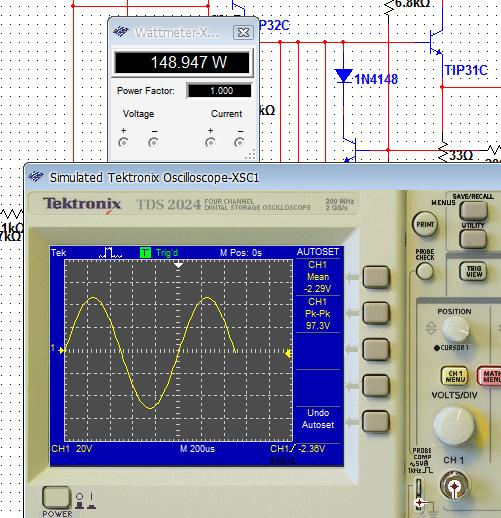The image size is (501, 518).
Task: Click the UTILITY button on the oscilloscope
Action: coord(473,239)
